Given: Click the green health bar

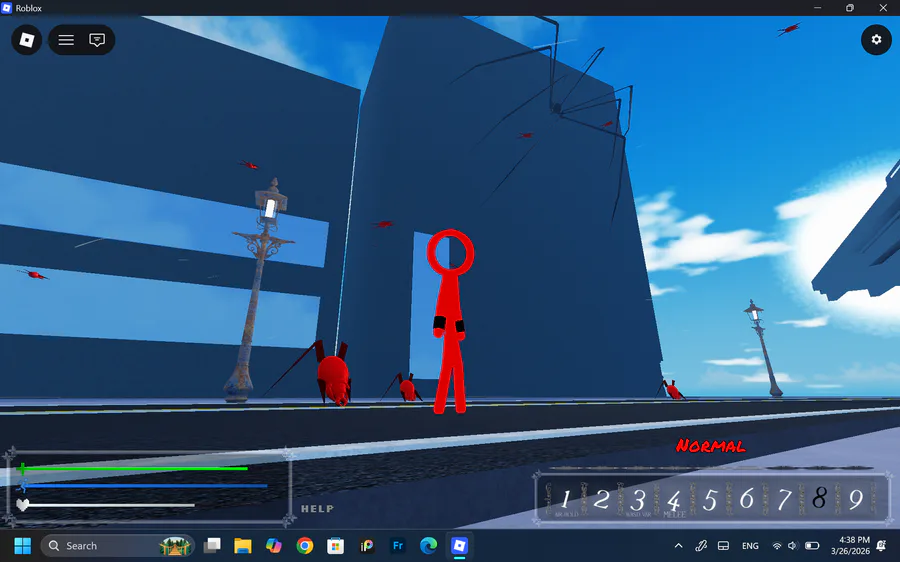Looking at the screenshot, I should pyautogui.click(x=138, y=469).
